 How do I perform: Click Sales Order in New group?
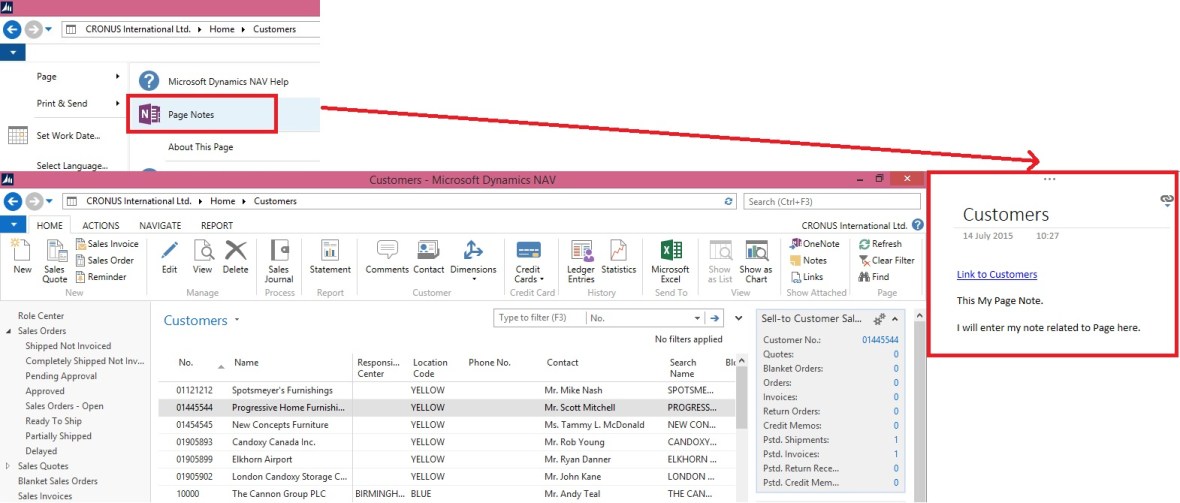coord(105,261)
